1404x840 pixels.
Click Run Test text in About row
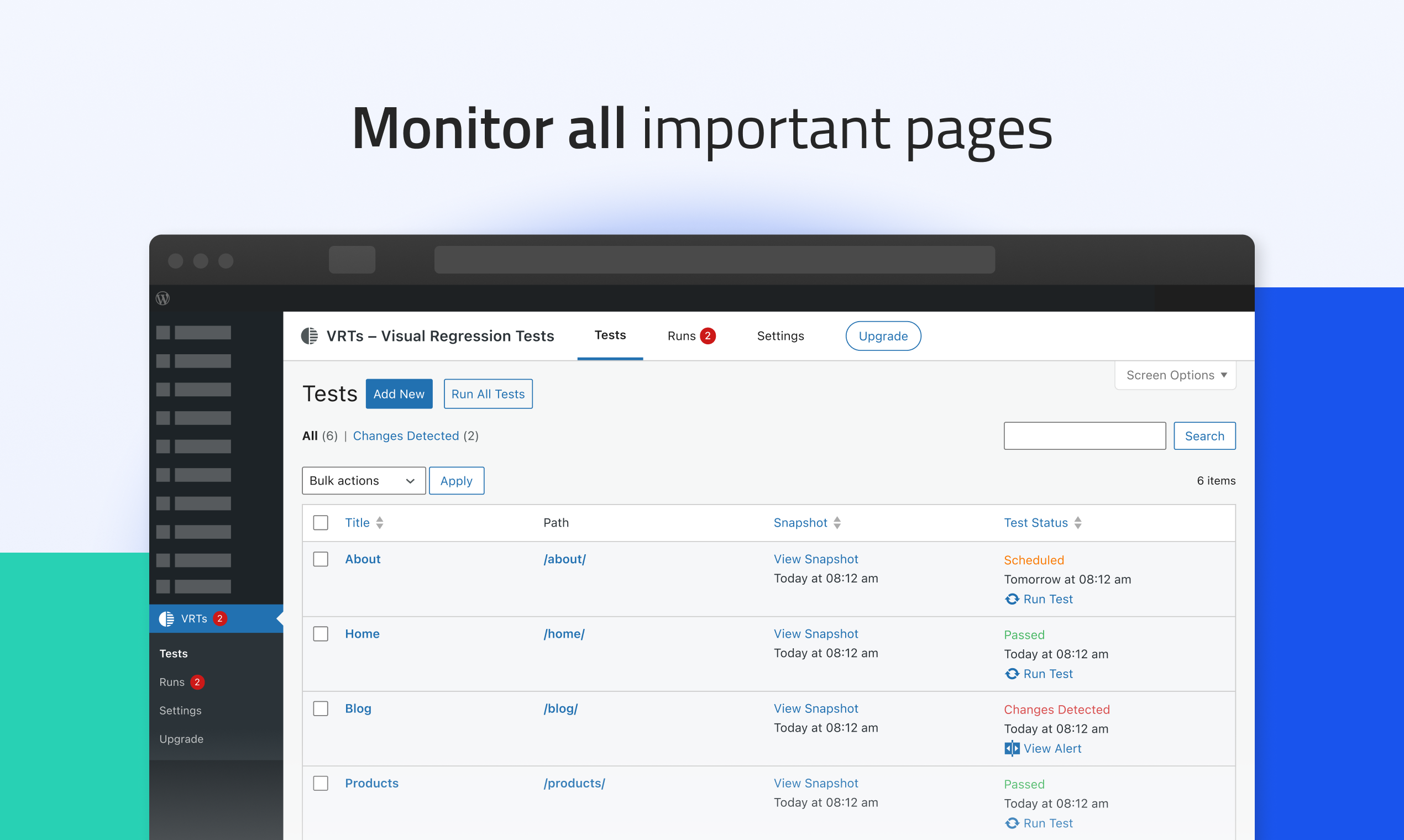point(1048,599)
